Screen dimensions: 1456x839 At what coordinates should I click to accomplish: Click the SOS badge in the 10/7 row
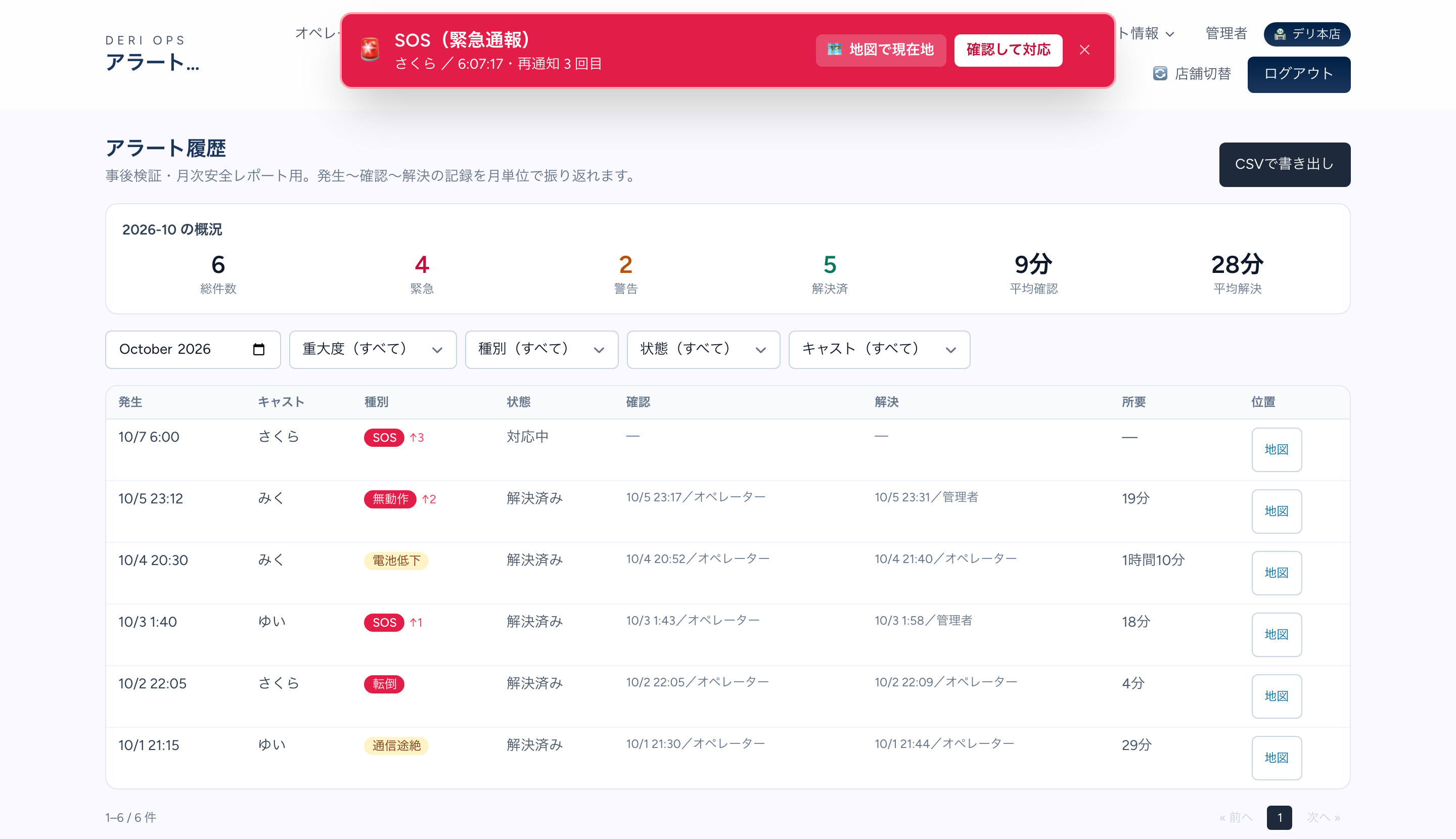384,437
